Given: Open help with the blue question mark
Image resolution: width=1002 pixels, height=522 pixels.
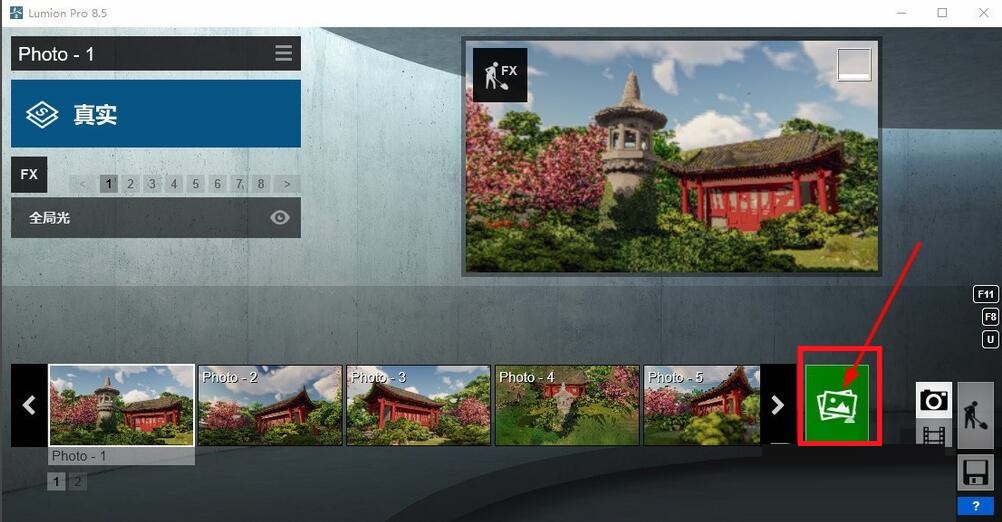Looking at the screenshot, I should click(x=975, y=506).
